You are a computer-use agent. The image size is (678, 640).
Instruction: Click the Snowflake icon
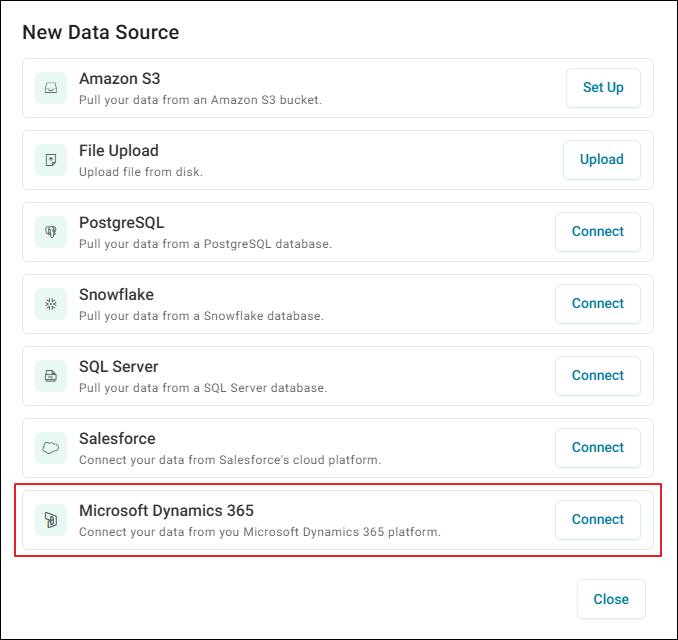pos(51,304)
